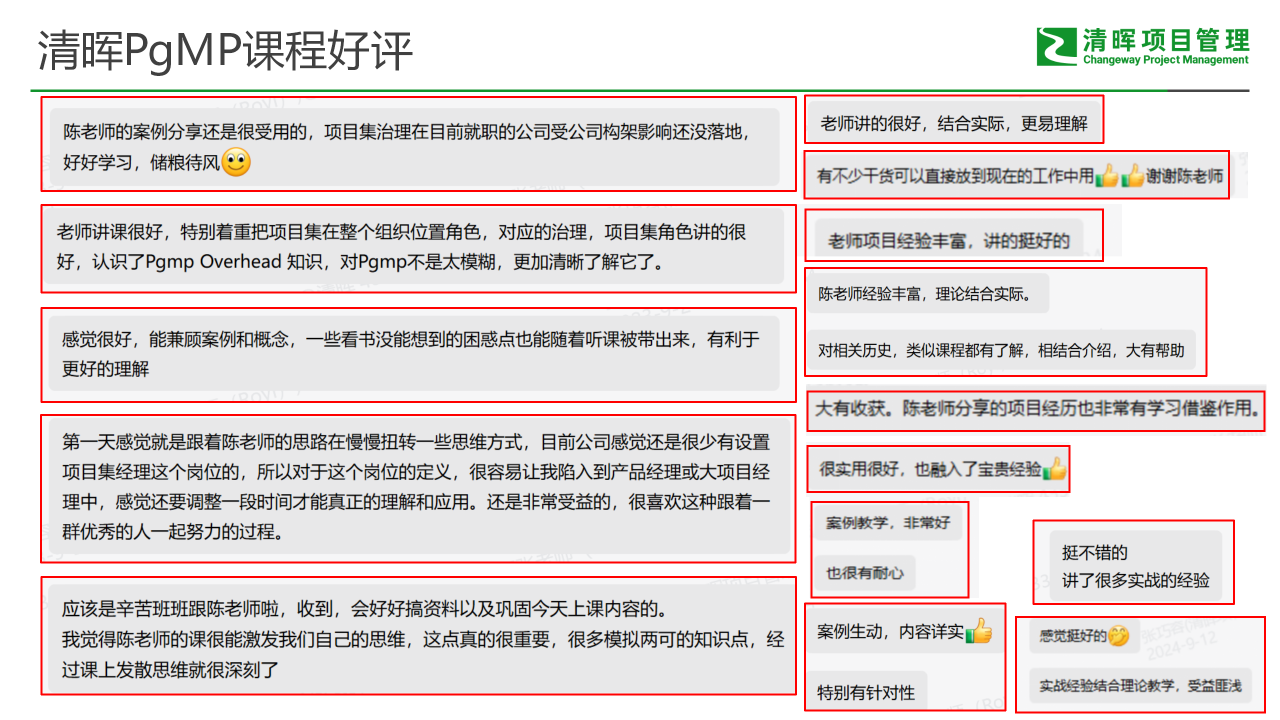This screenshot has height=720, width=1280.
Task: Click the 案例教学，非常好 bubble
Action: [x=888, y=522]
